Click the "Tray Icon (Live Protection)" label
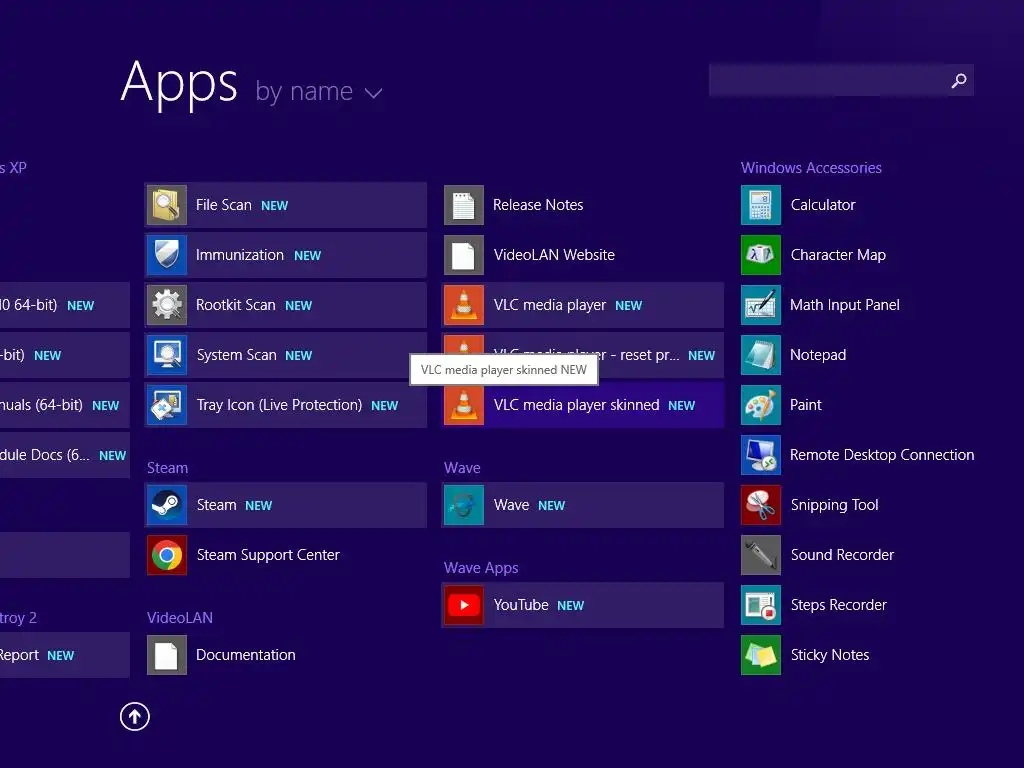This screenshot has width=1024, height=768. (x=279, y=405)
